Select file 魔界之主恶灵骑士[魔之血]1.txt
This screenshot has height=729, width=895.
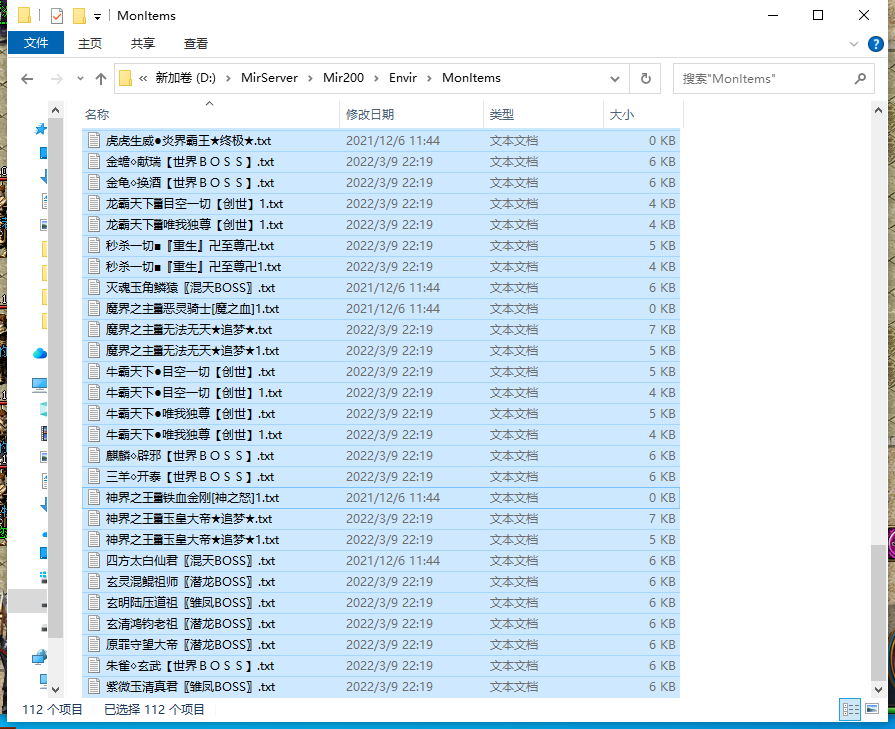[381, 308]
